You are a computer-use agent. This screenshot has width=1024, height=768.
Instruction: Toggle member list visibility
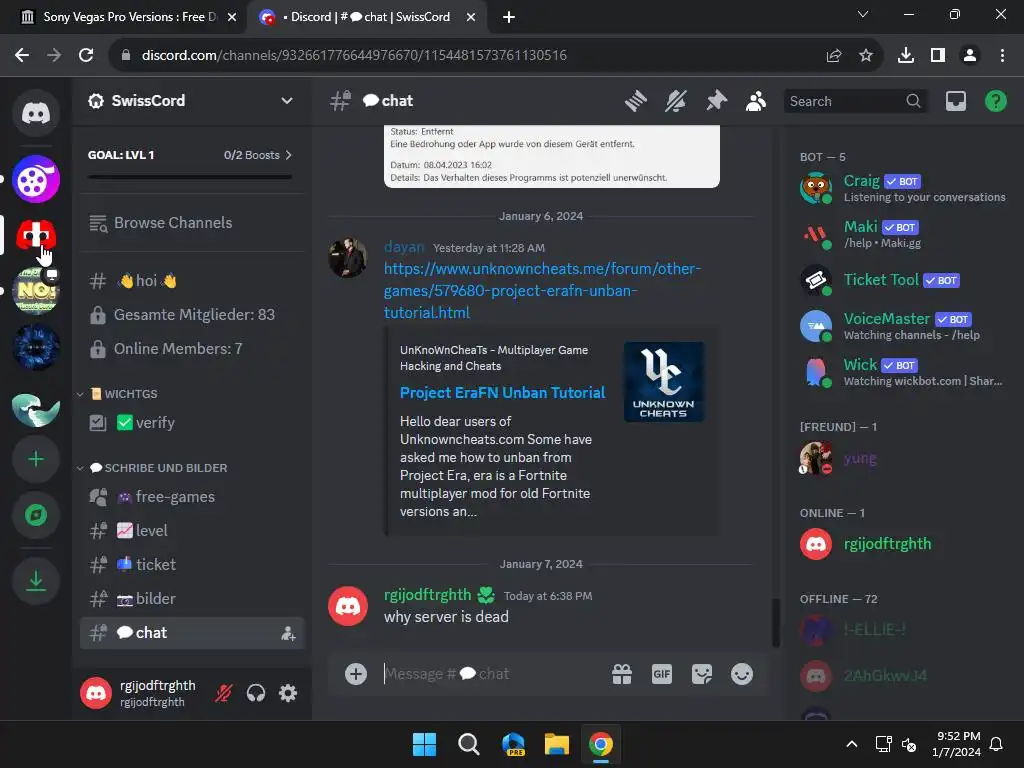pyautogui.click(x=756, y=101)
